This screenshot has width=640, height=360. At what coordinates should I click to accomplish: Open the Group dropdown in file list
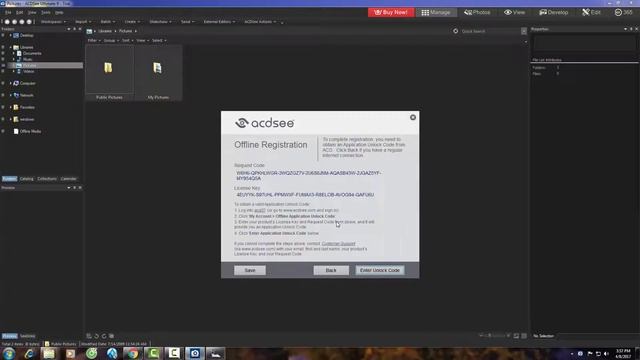pyautogui.click(x=111, y=40)
